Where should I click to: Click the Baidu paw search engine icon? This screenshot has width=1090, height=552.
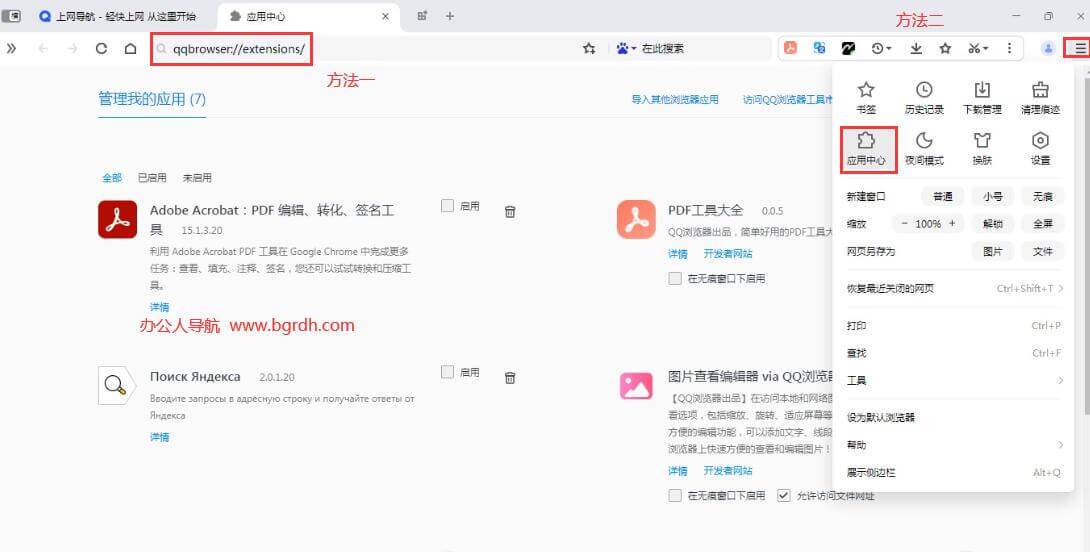coord(622,48)
